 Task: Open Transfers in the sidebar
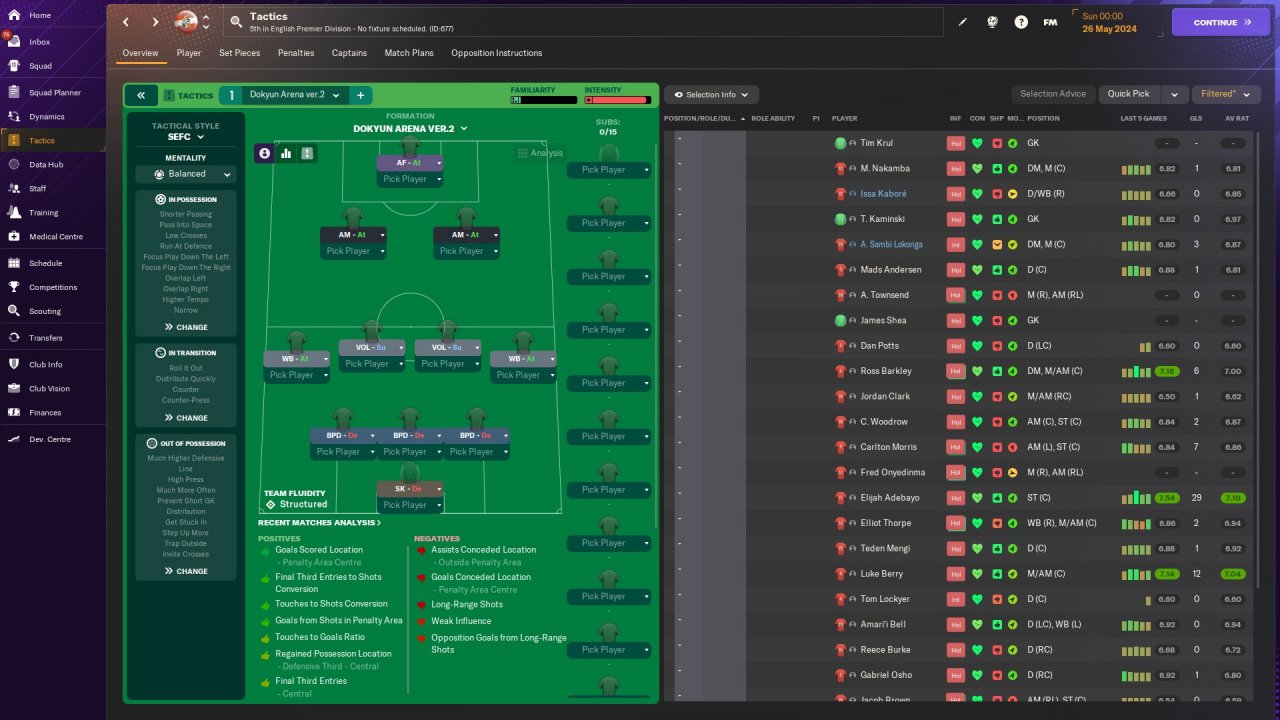pos(45,338)
